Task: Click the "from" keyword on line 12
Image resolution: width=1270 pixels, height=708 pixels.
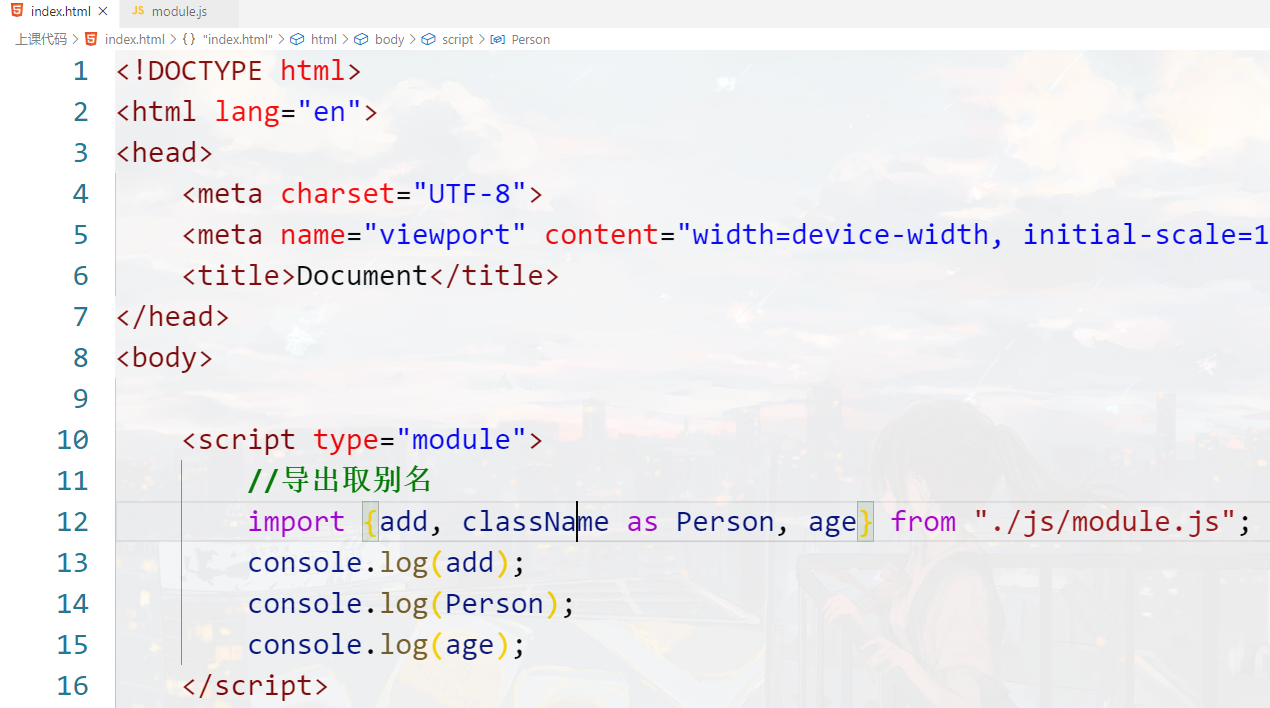Action: pyautogui.click(x=923, y=522)
